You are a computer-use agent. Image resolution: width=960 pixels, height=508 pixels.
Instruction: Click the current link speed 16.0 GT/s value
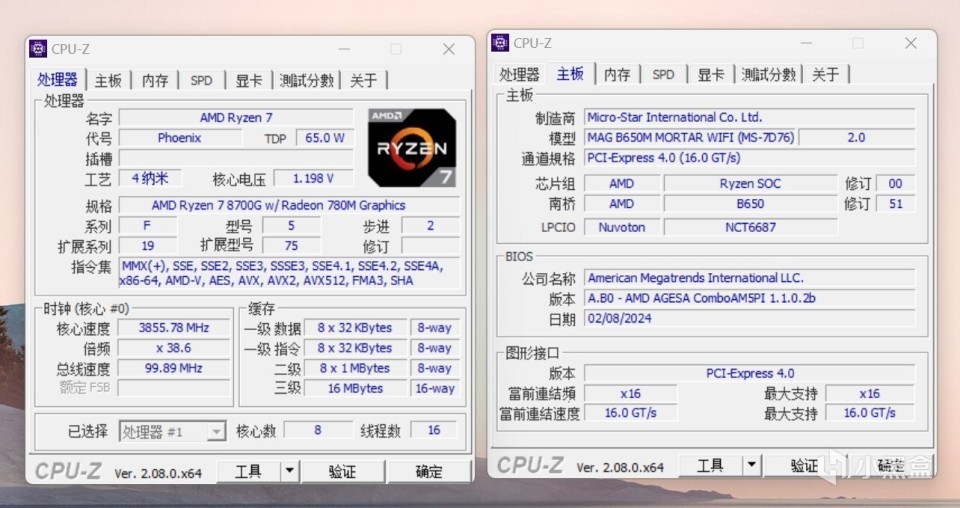(631, 413)
